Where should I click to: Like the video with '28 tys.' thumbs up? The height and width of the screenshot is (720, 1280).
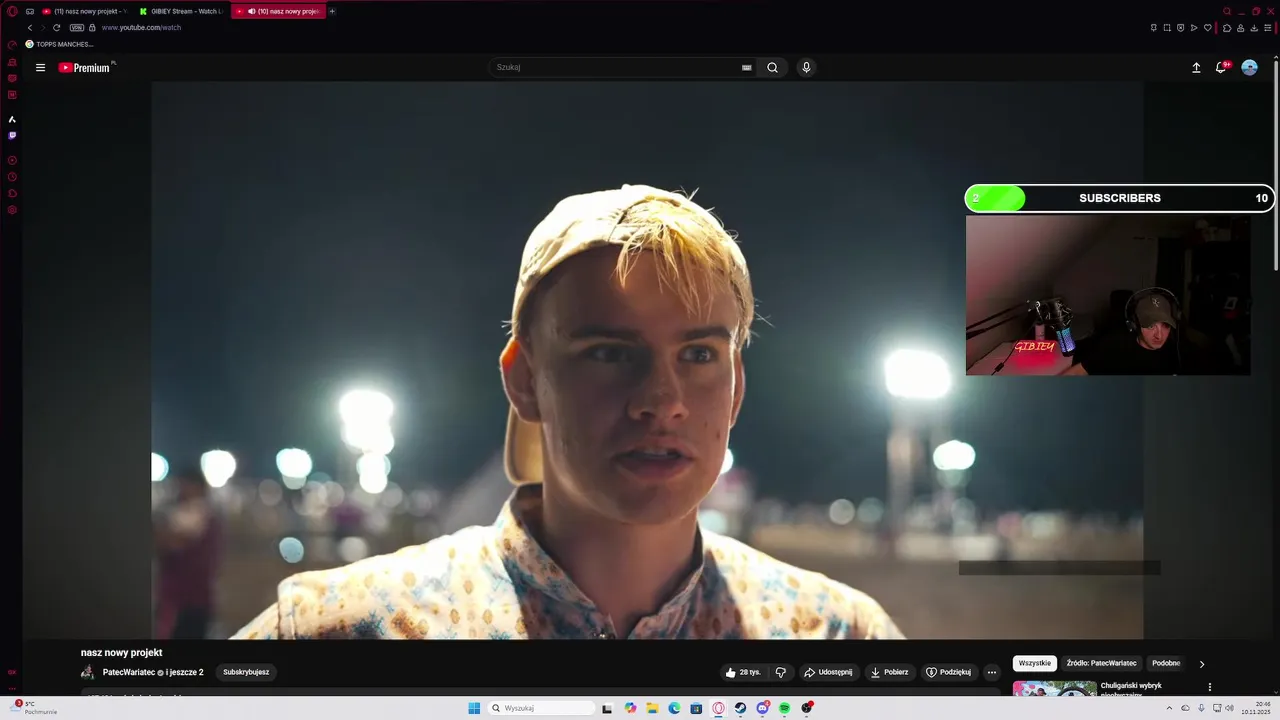[743, 672]
